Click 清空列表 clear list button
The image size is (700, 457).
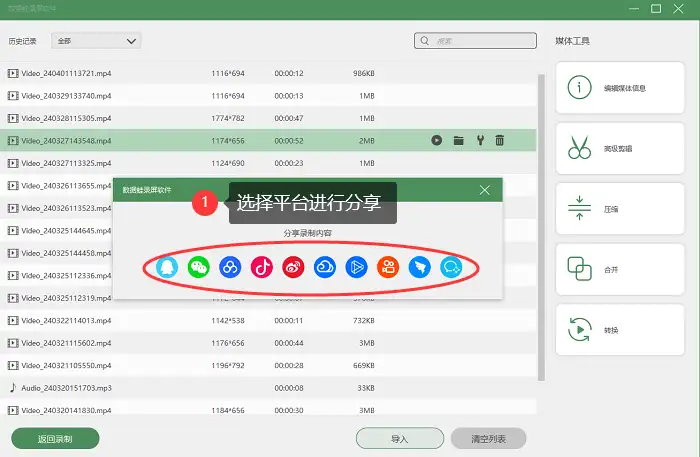pyautogui.click(x=488, y=439)
